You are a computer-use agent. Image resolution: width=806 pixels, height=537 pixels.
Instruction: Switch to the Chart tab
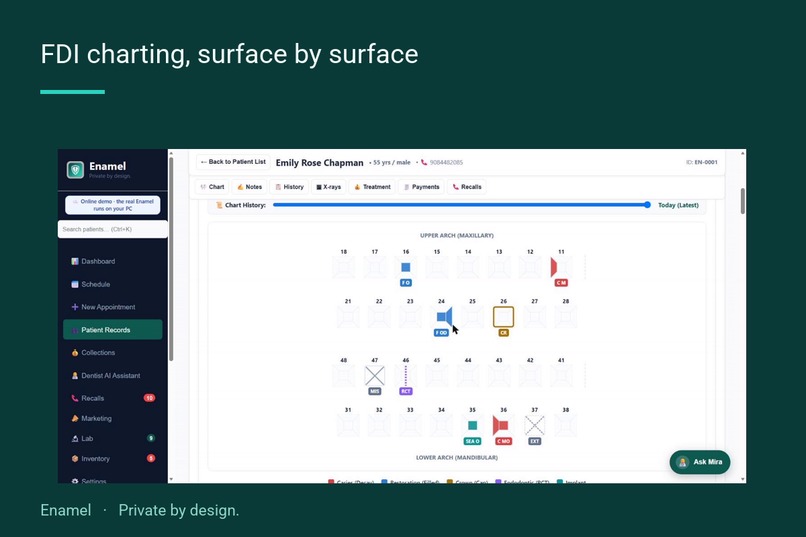[x=212, y=187]
